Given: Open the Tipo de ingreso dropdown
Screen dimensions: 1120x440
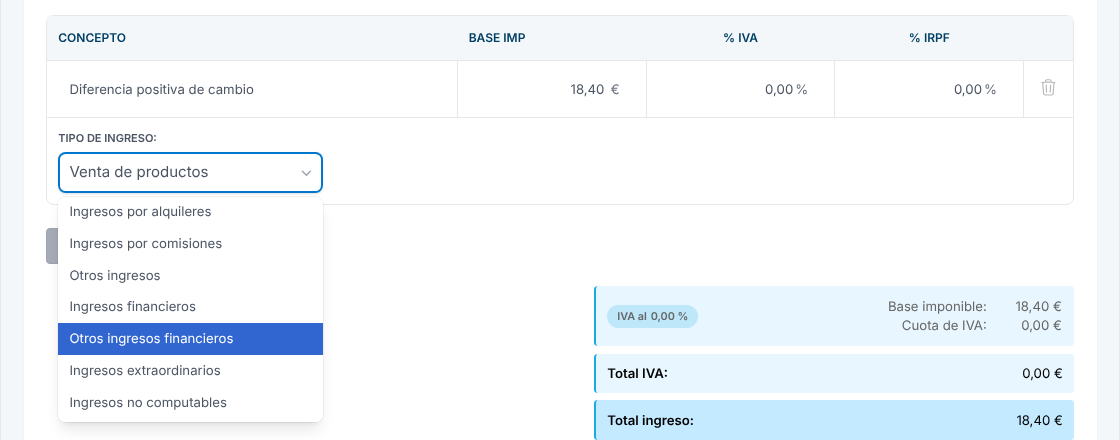Looking at the screenshot, I should tap(190, 172).
